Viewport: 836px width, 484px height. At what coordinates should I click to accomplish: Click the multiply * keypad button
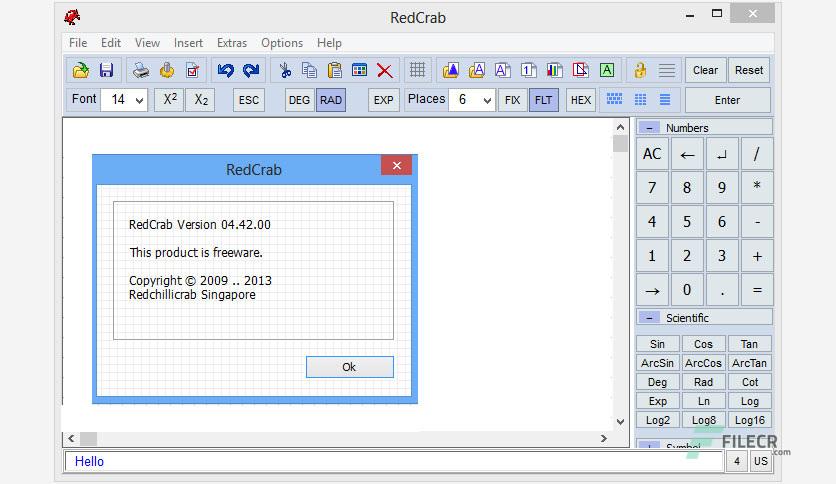tap(757, 187)
